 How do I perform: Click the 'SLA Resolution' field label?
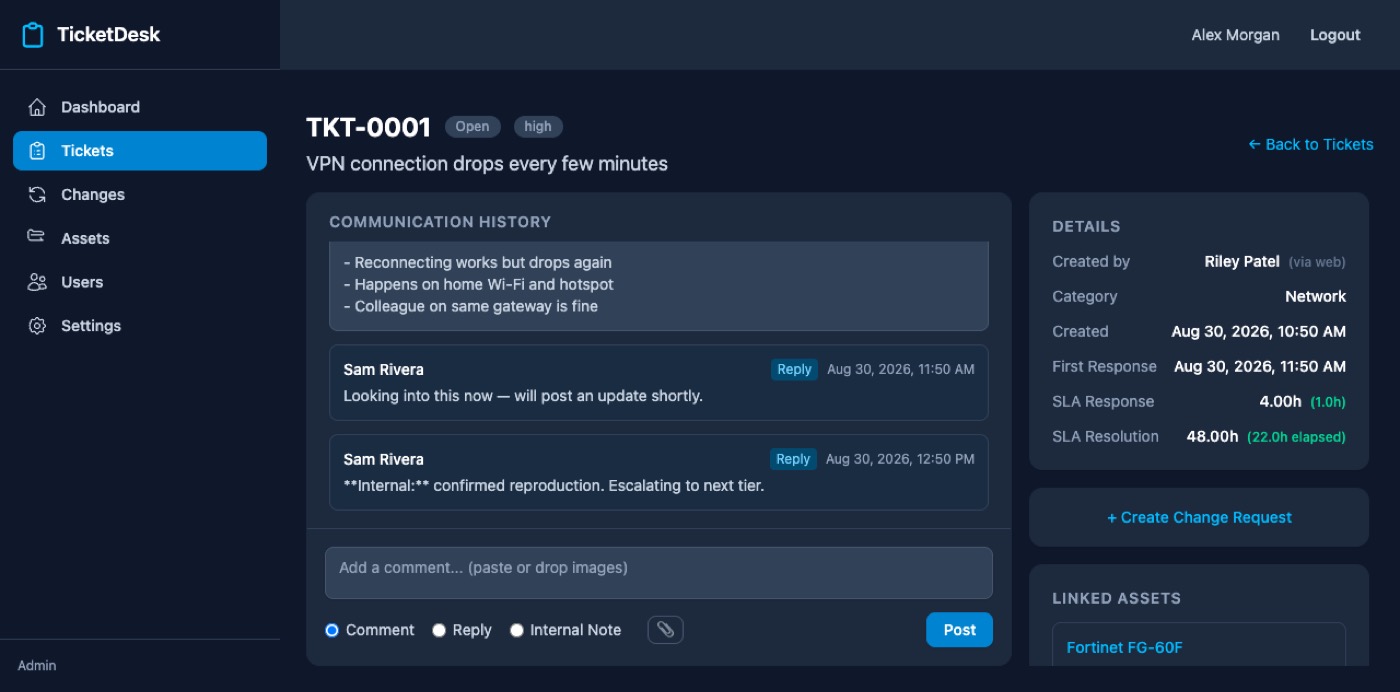click(1105, 436)
